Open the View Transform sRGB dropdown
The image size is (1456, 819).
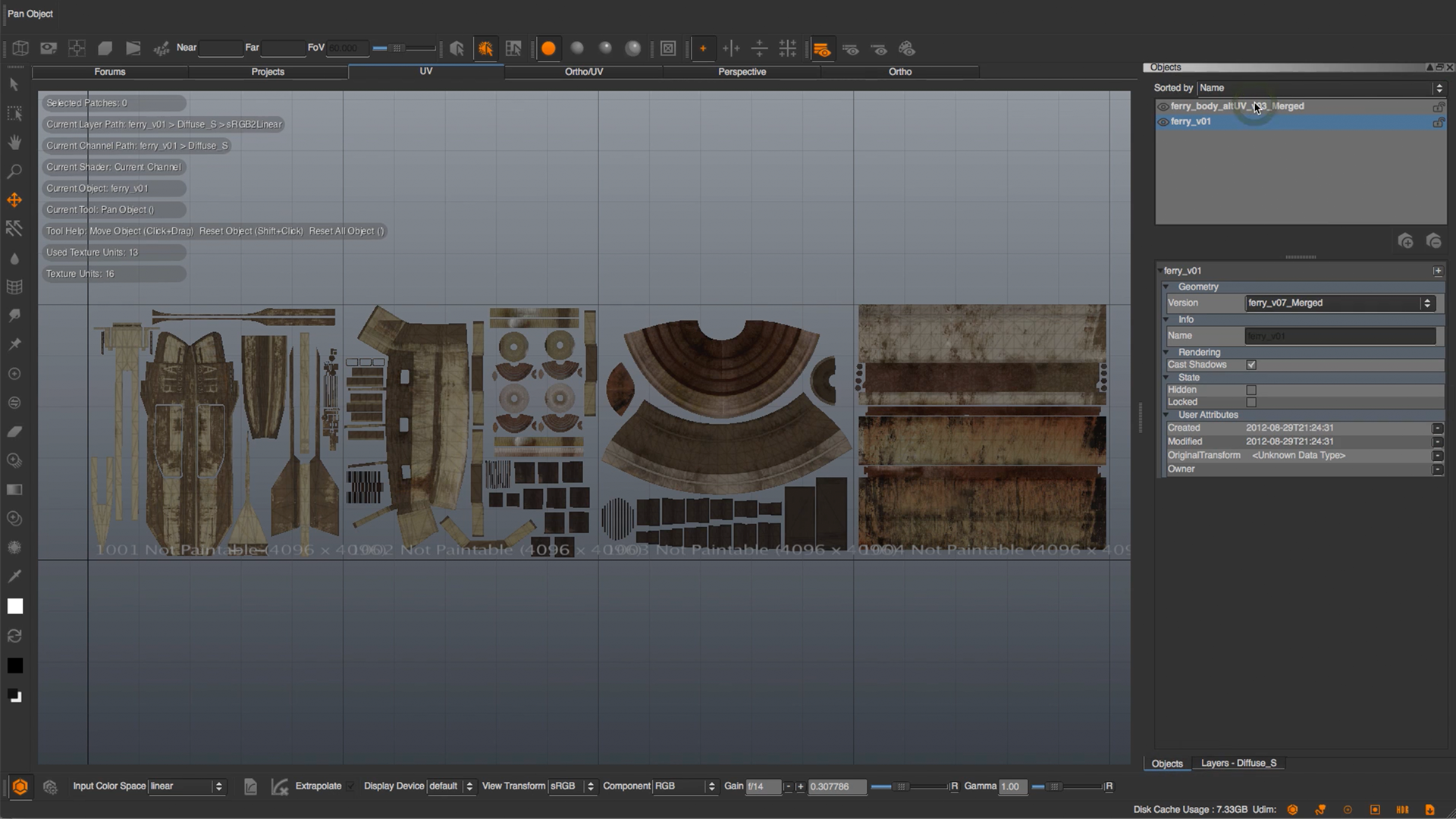(573, 786)
